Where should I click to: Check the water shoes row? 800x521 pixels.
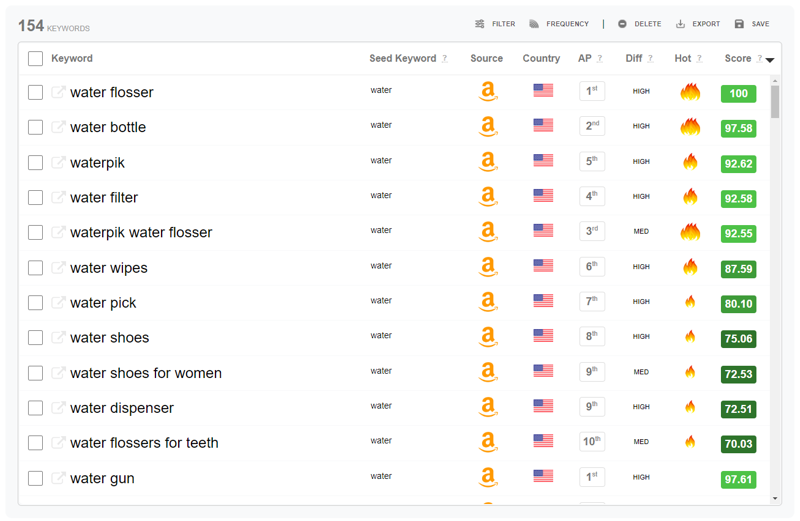35,337
